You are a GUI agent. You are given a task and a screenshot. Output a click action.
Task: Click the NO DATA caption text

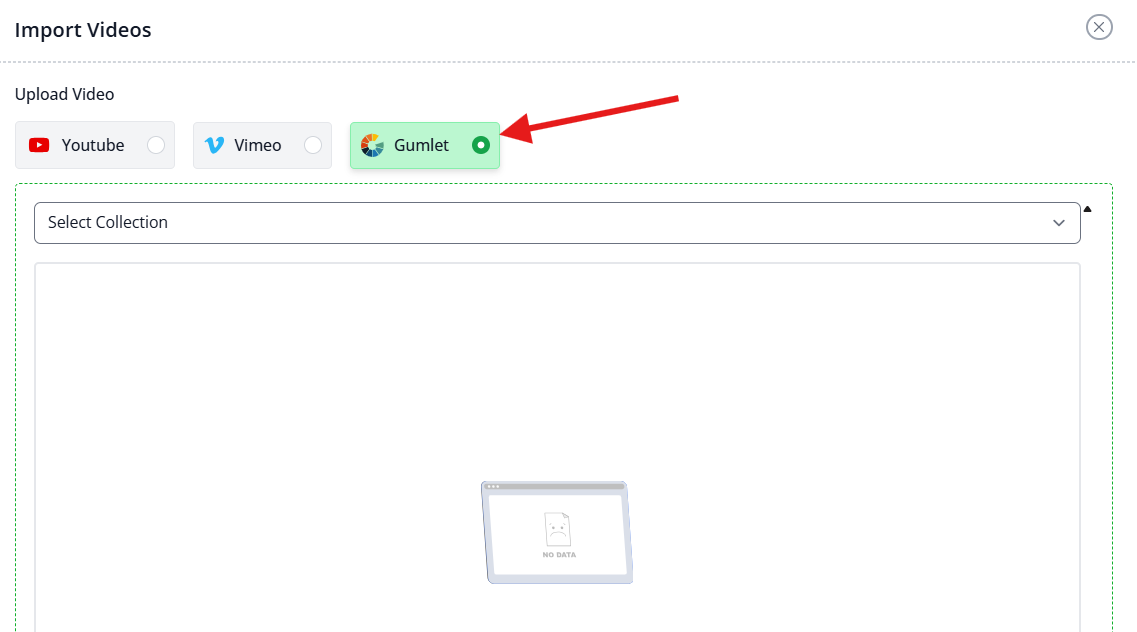pos(559,554)
